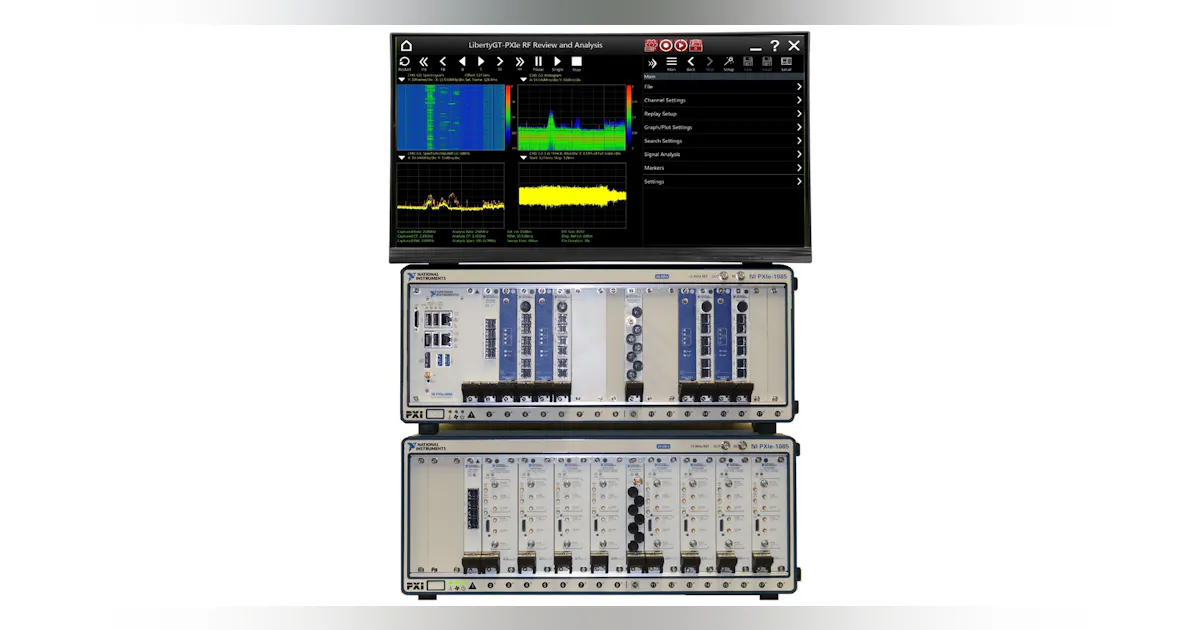
Task: Open the Main hamburger menu icon
Action: 671,62
